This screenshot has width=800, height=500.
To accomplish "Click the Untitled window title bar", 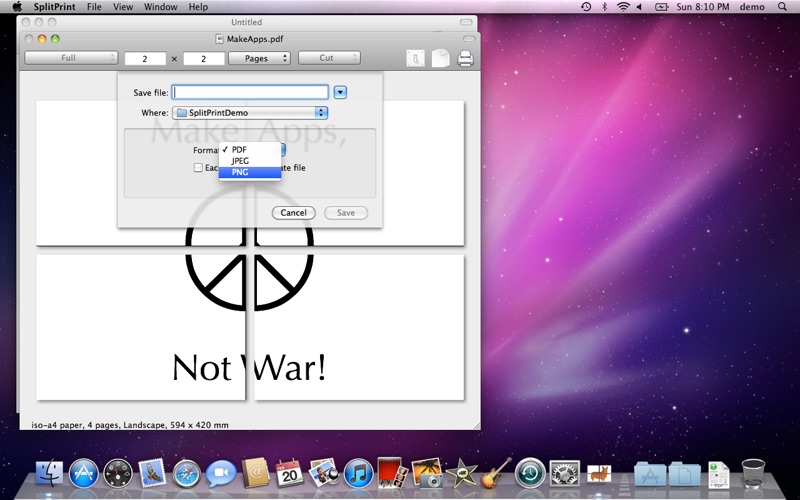I will click(x=246, y=22).
